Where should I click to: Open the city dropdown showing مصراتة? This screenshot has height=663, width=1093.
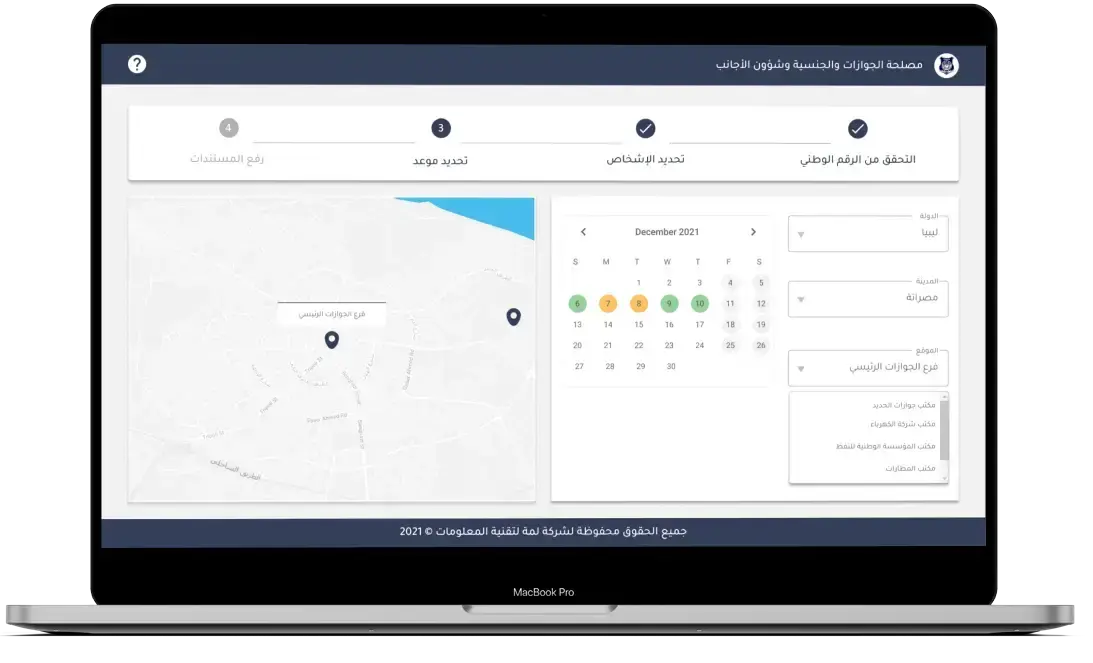867,299
